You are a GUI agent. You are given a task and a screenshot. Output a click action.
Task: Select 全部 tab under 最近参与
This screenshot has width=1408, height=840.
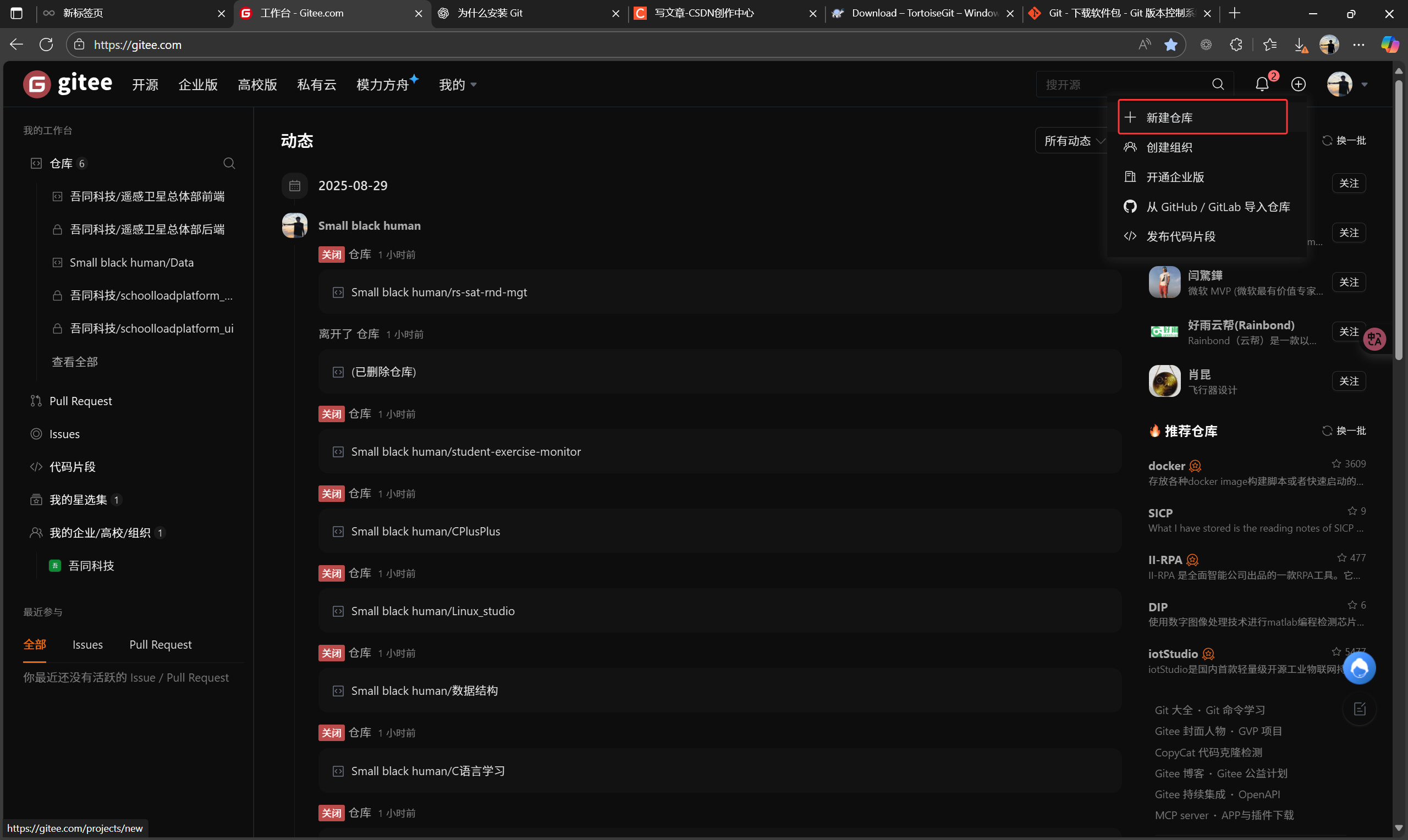click(x=35, y=645)
